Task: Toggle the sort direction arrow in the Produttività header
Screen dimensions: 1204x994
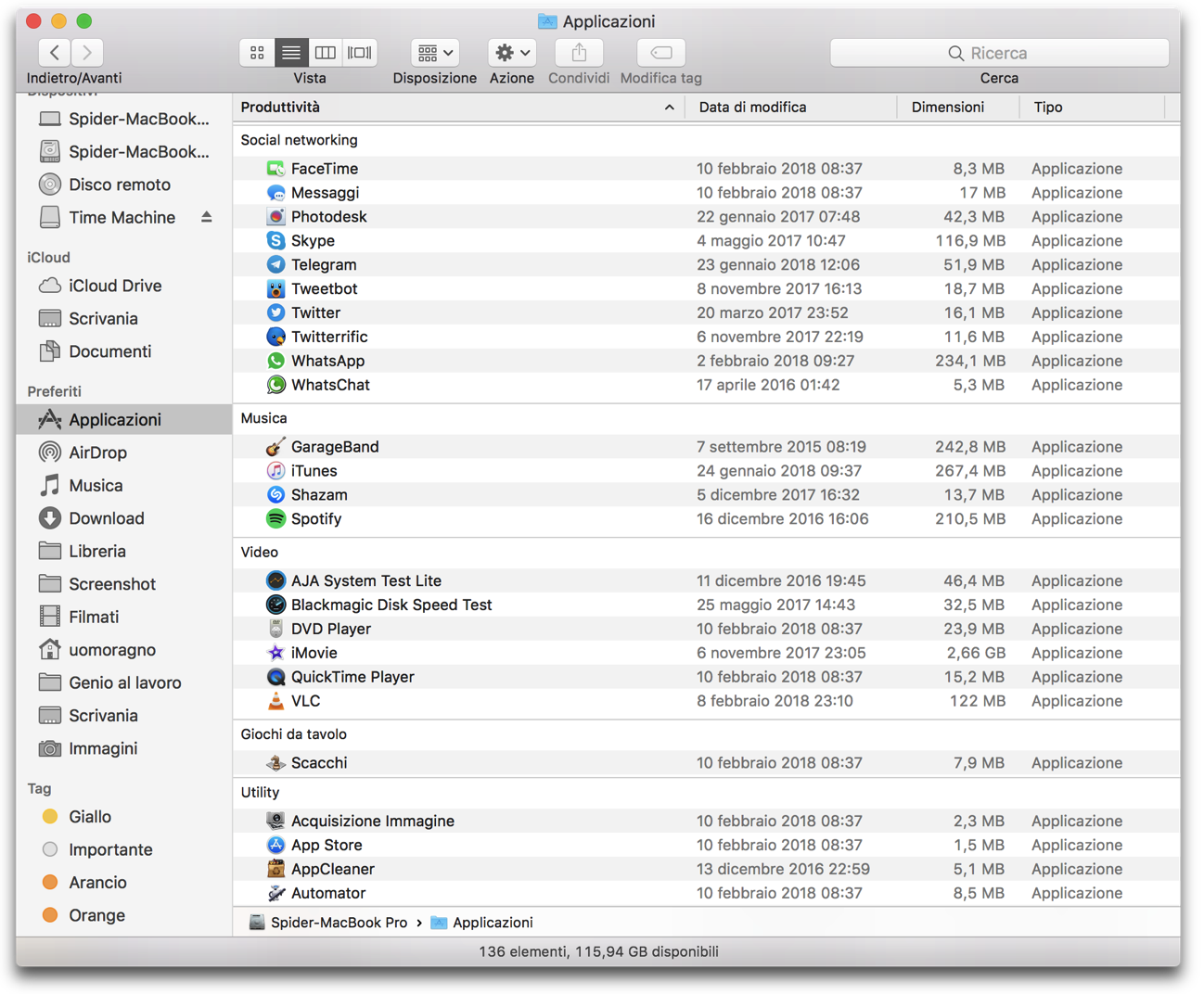Action: [x=669, y=108]
